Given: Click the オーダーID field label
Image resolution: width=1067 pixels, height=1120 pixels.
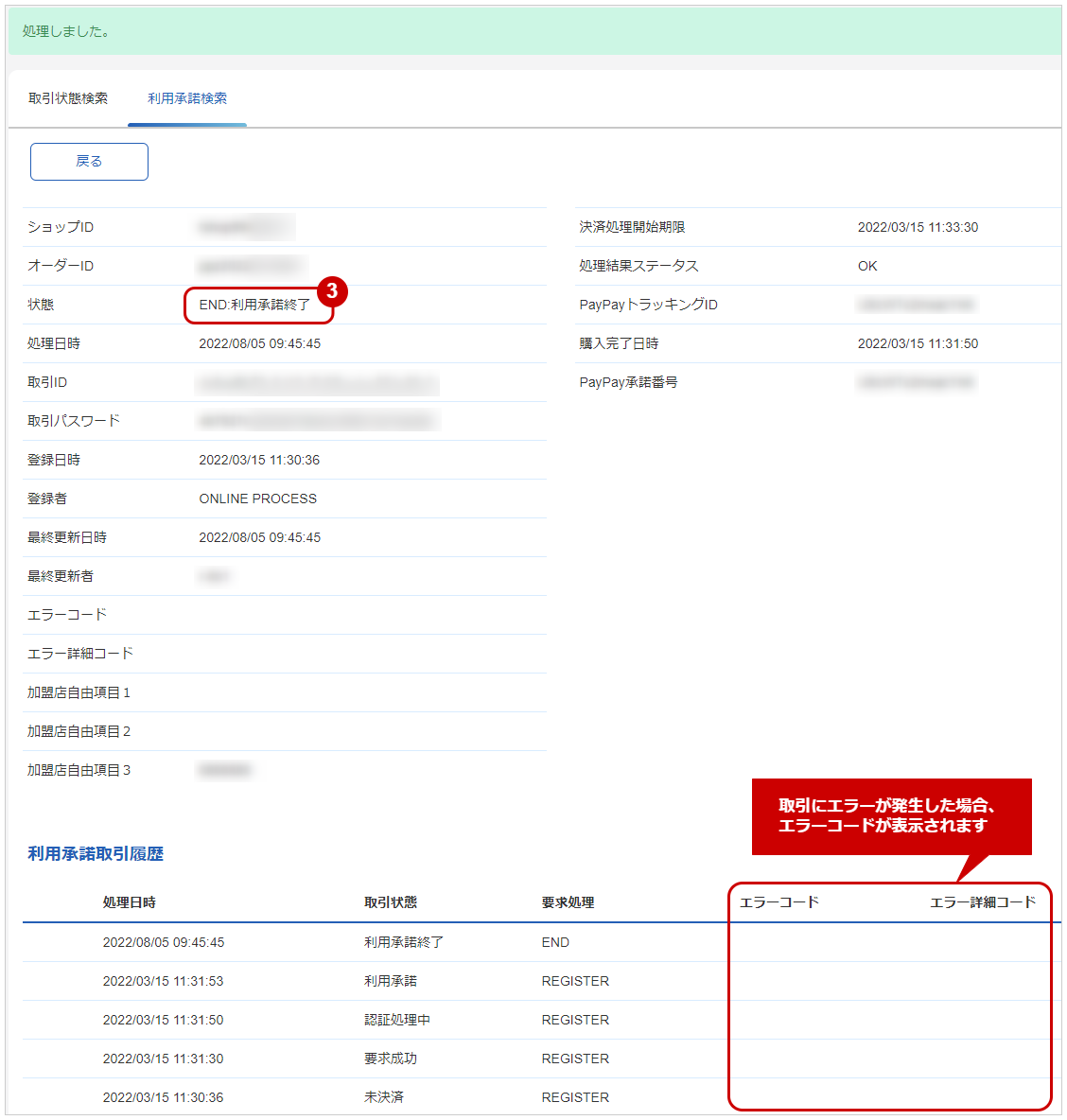Looking at the screenshot, I should [x=61, y=266].
